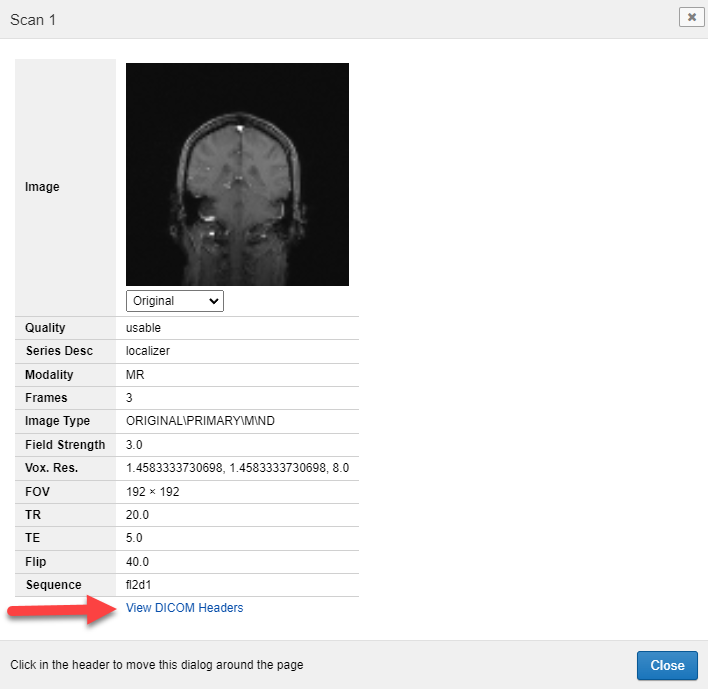Click the ORIGINAL\PRIMARY\M\ND image type value
708x689 pixels.
point(200,421)
